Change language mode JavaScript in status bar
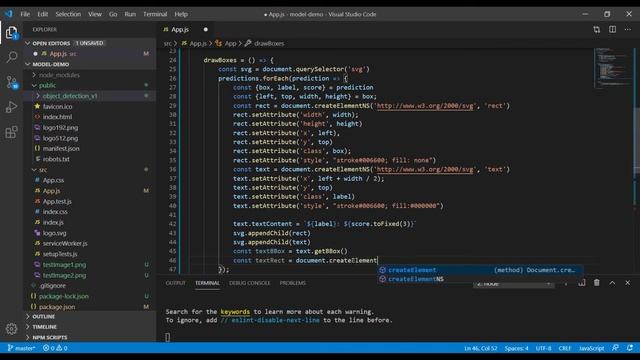The width and height of the screenshot is (640, 360). click(x=591, y=348)
